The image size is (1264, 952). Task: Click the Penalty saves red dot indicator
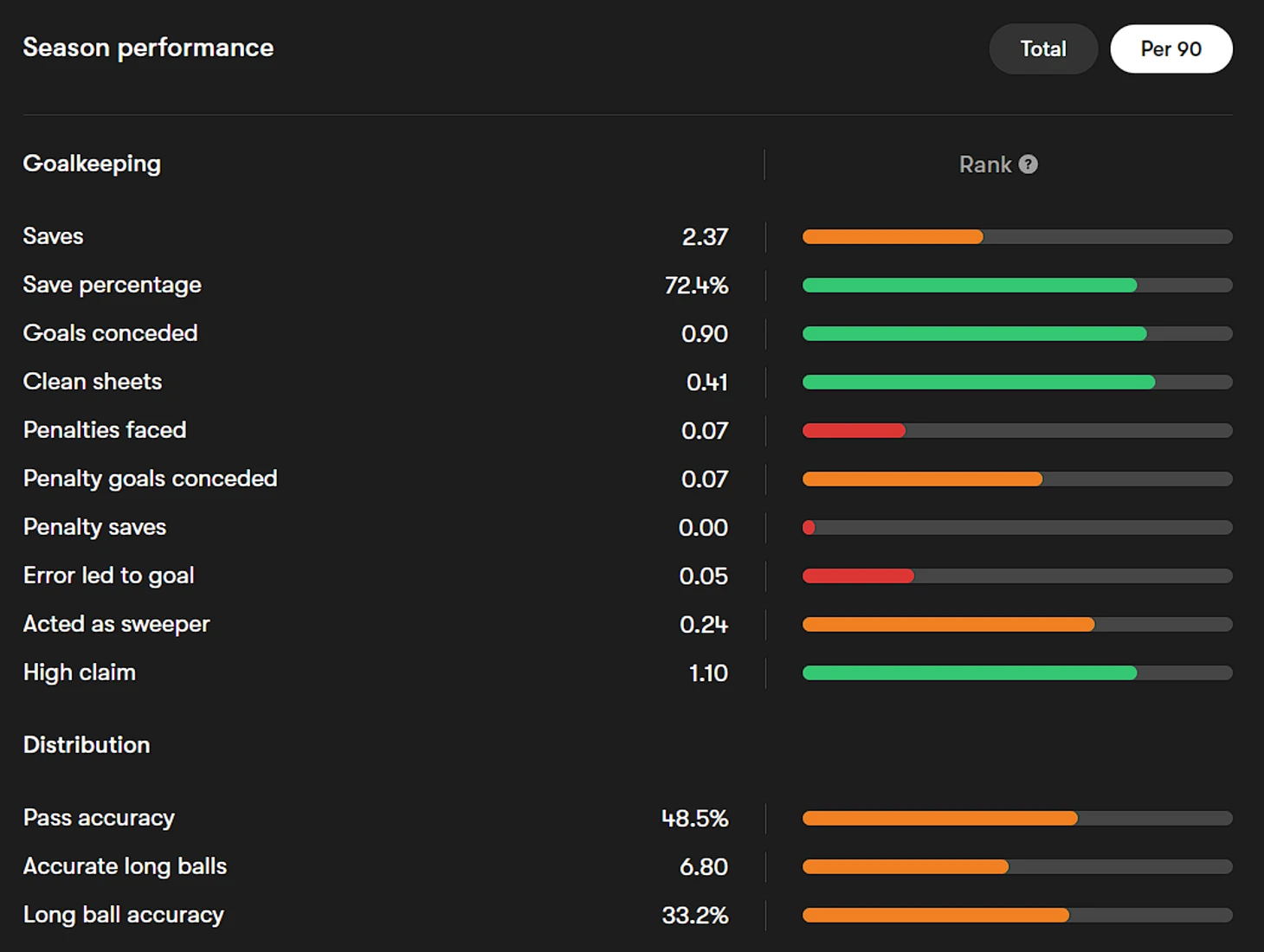tap(809, 527)
